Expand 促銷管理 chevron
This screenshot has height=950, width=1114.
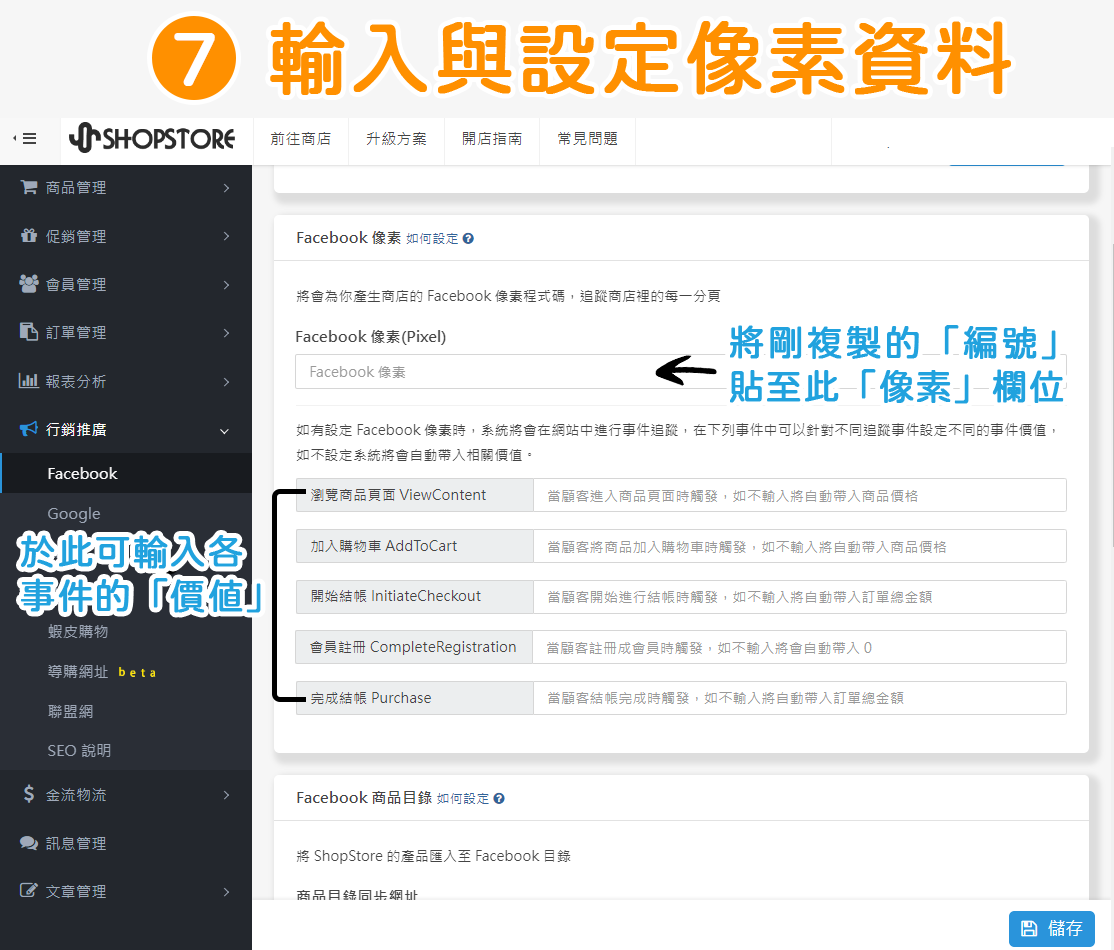[226, 236]
